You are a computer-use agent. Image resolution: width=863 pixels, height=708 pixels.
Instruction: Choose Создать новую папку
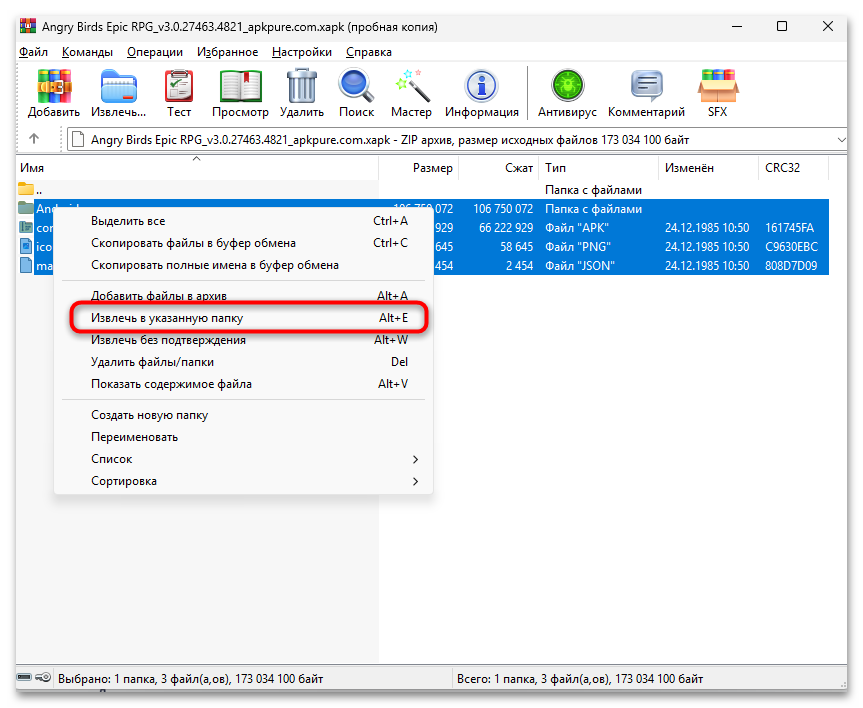(243, 415)
